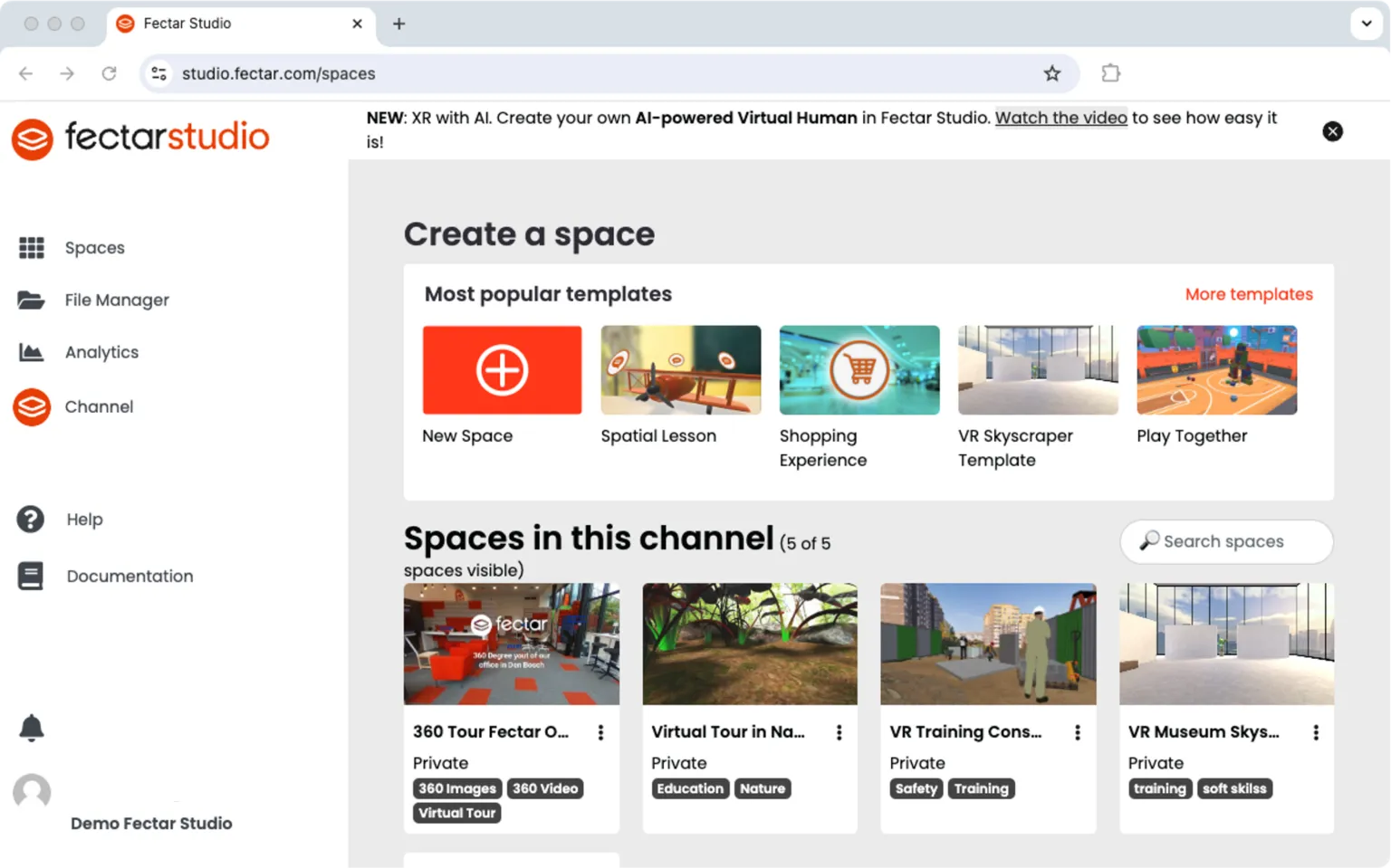
Task: Click the Search spaces input field
Action: point(1226,541)
